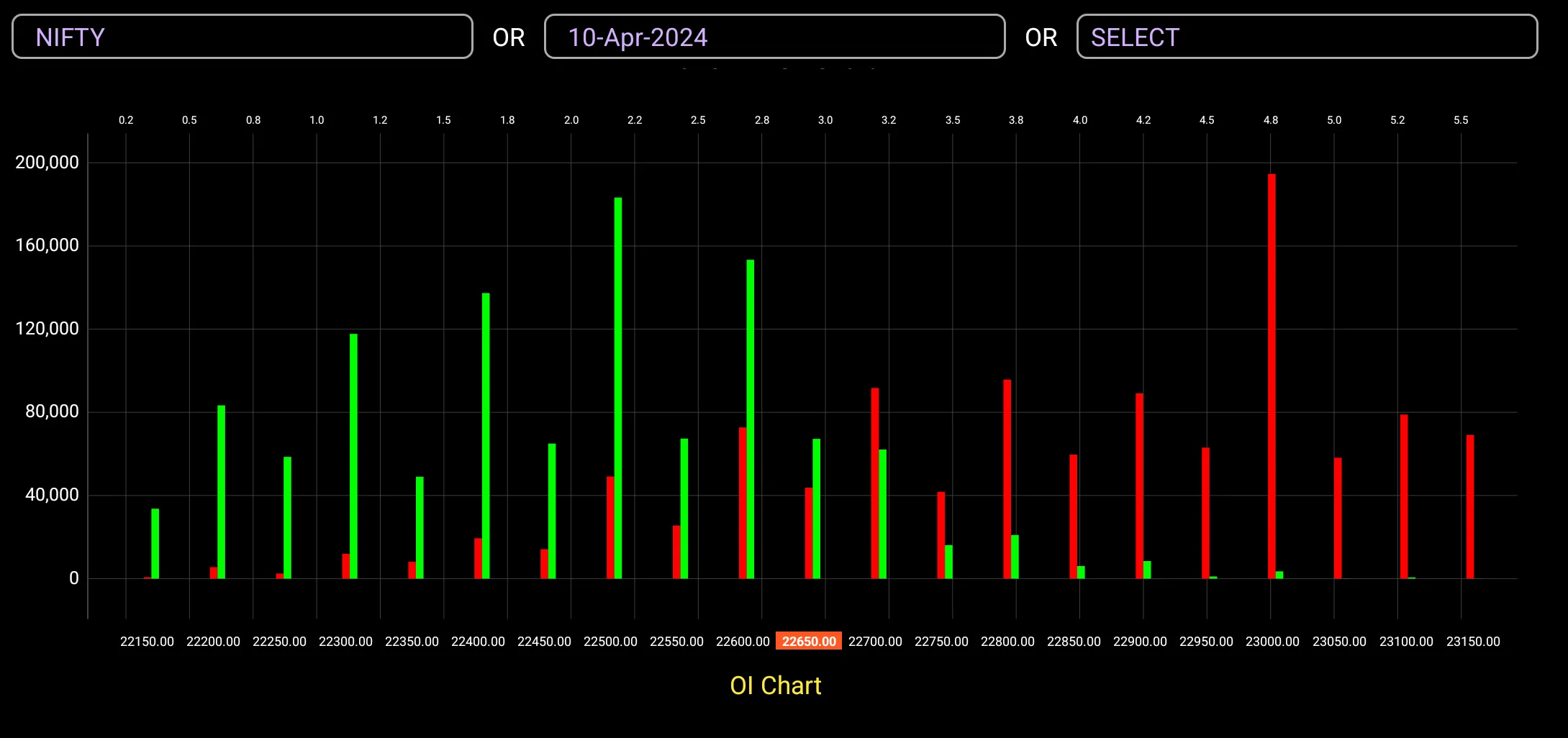1568x738 pixels.
Task: Choose the 22500.00 strike label
Action: tap(610, 641)
